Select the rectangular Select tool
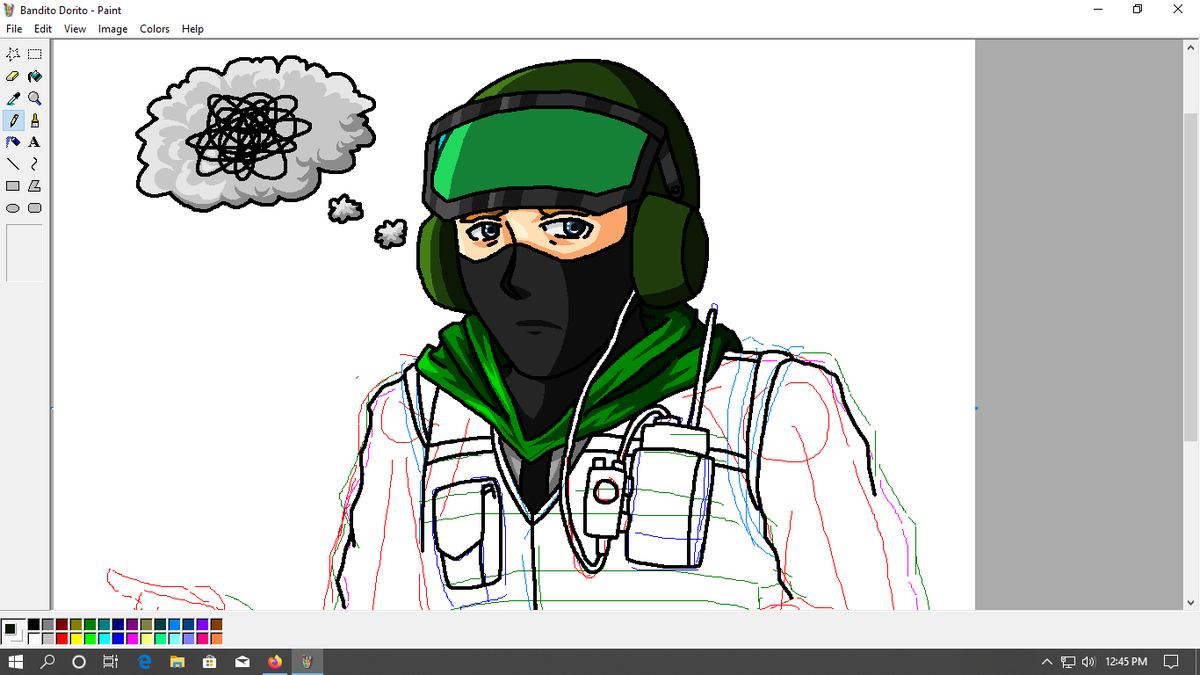 35,54
